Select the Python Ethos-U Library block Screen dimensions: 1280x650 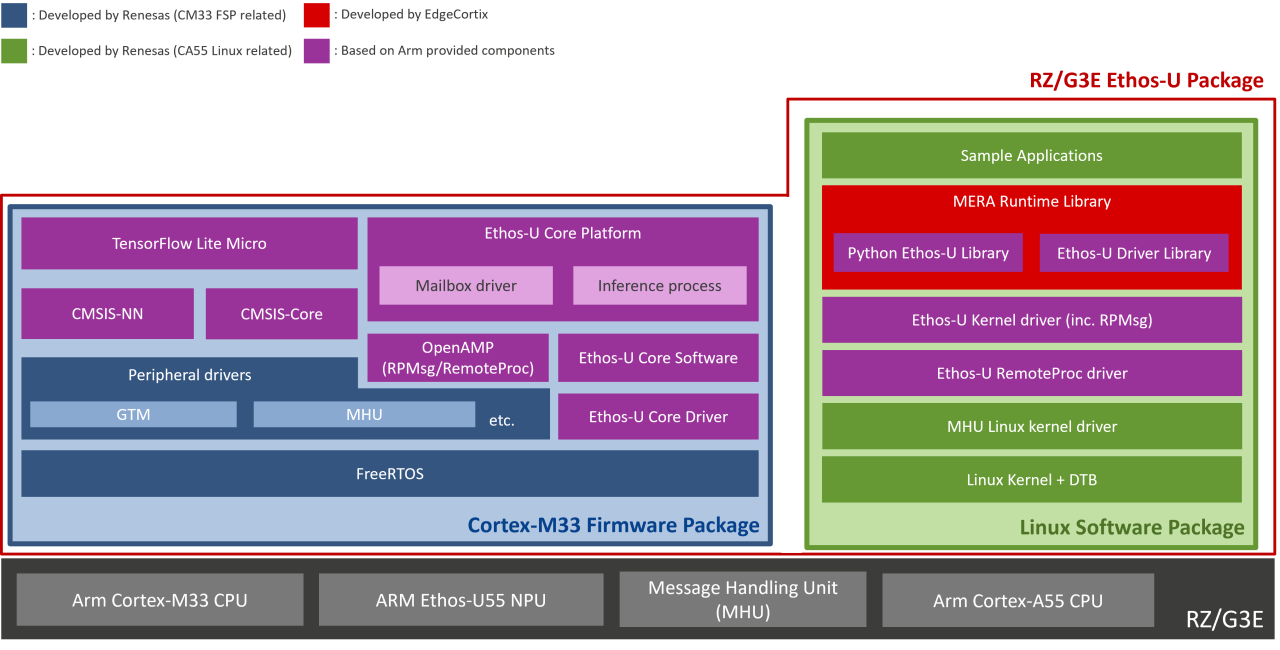928,253
